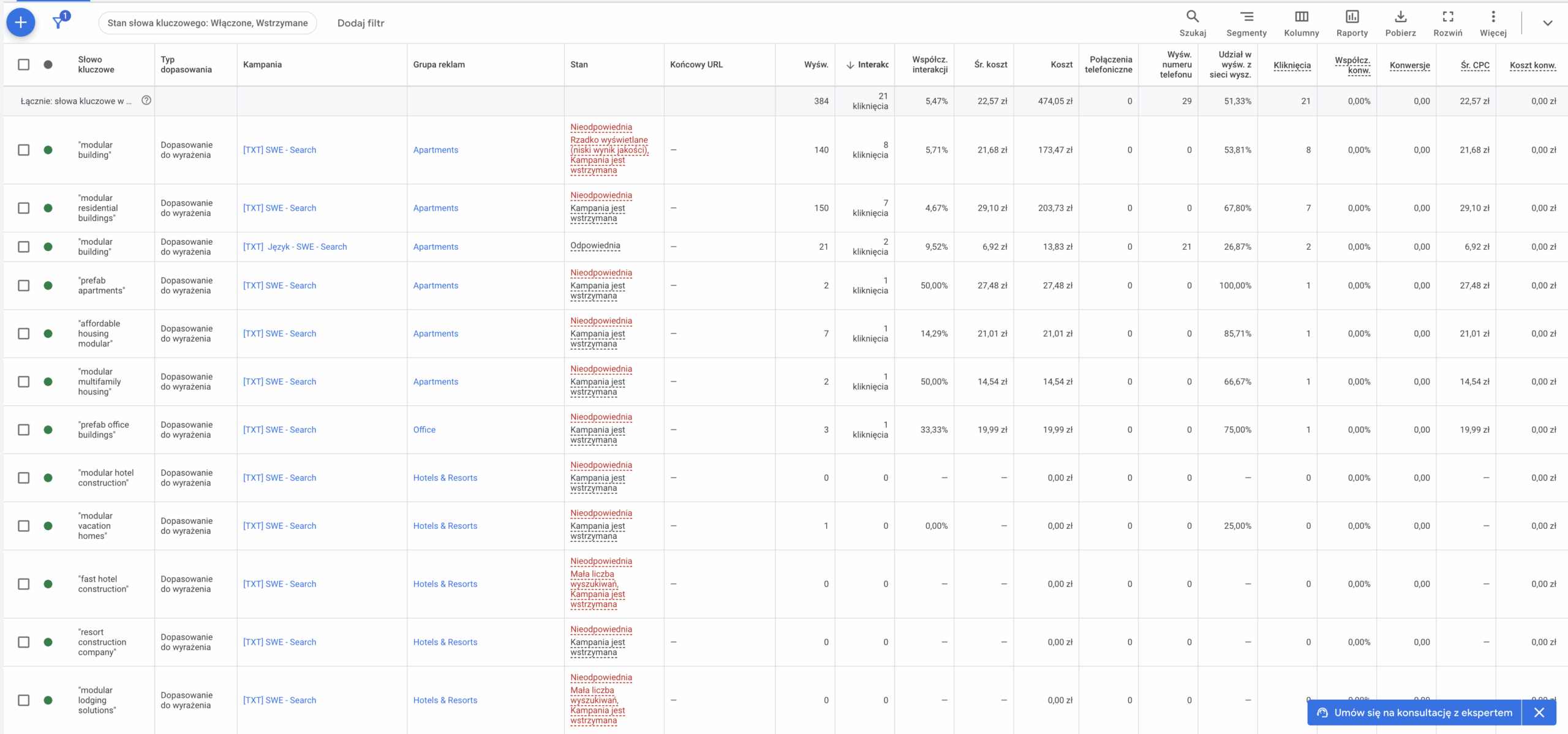
Task: Click status dot for "modular vacation homes"
Action: pyautogui.click(x=48, y=526)
